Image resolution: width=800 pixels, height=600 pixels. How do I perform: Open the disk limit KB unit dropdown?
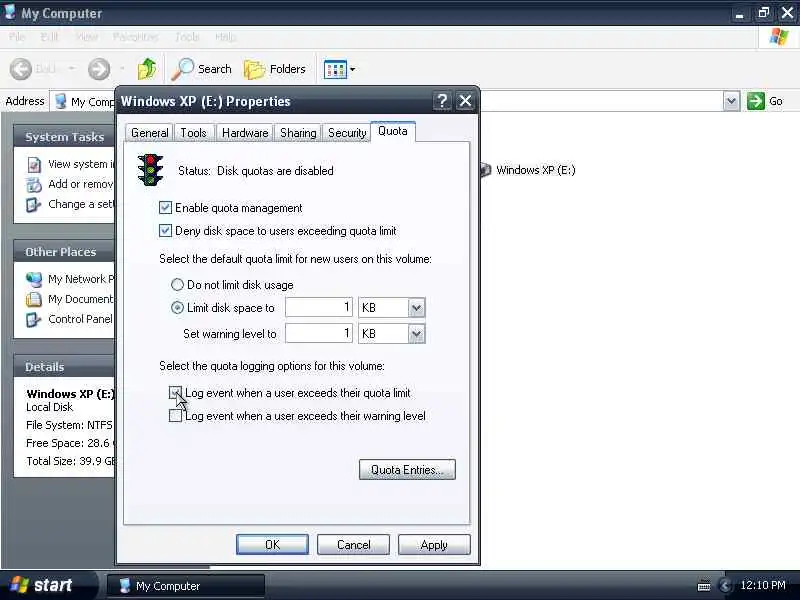click(416, 308)
